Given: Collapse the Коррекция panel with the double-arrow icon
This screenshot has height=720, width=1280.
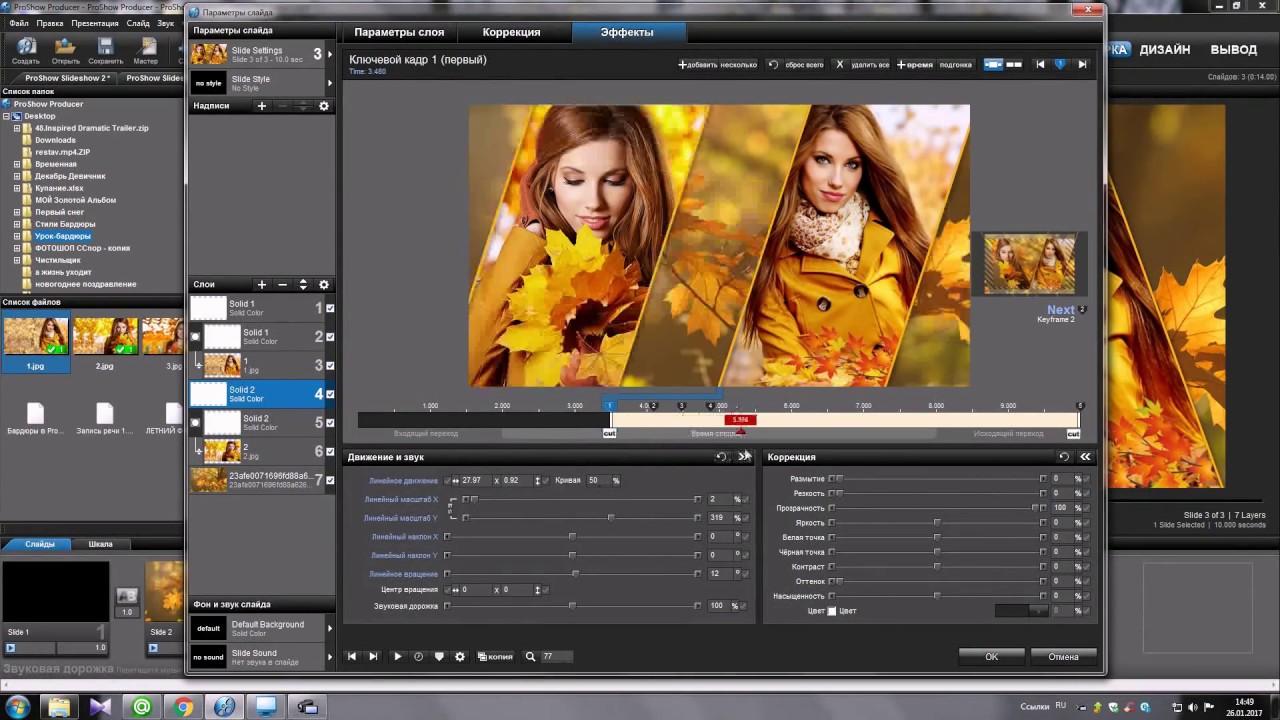Looking at the screenshot, I should [1085, 457].
